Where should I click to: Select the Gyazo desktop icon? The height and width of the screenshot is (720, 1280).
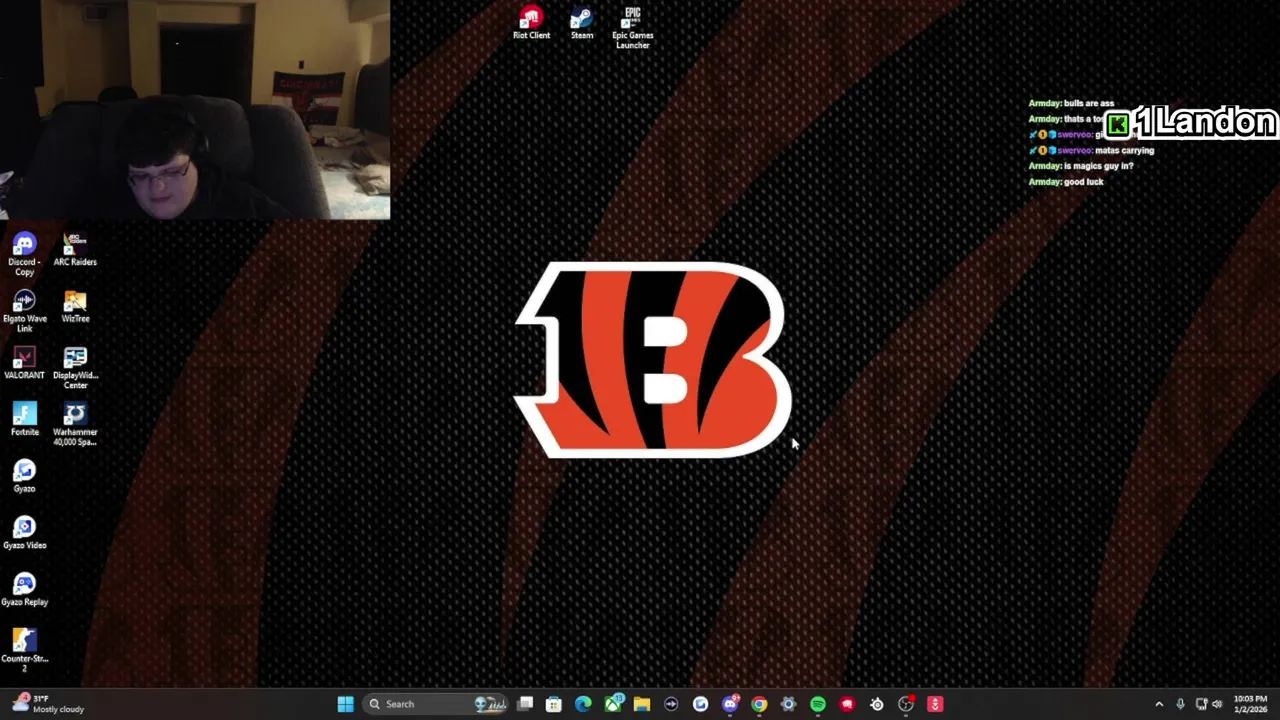[x=24, y=477]
